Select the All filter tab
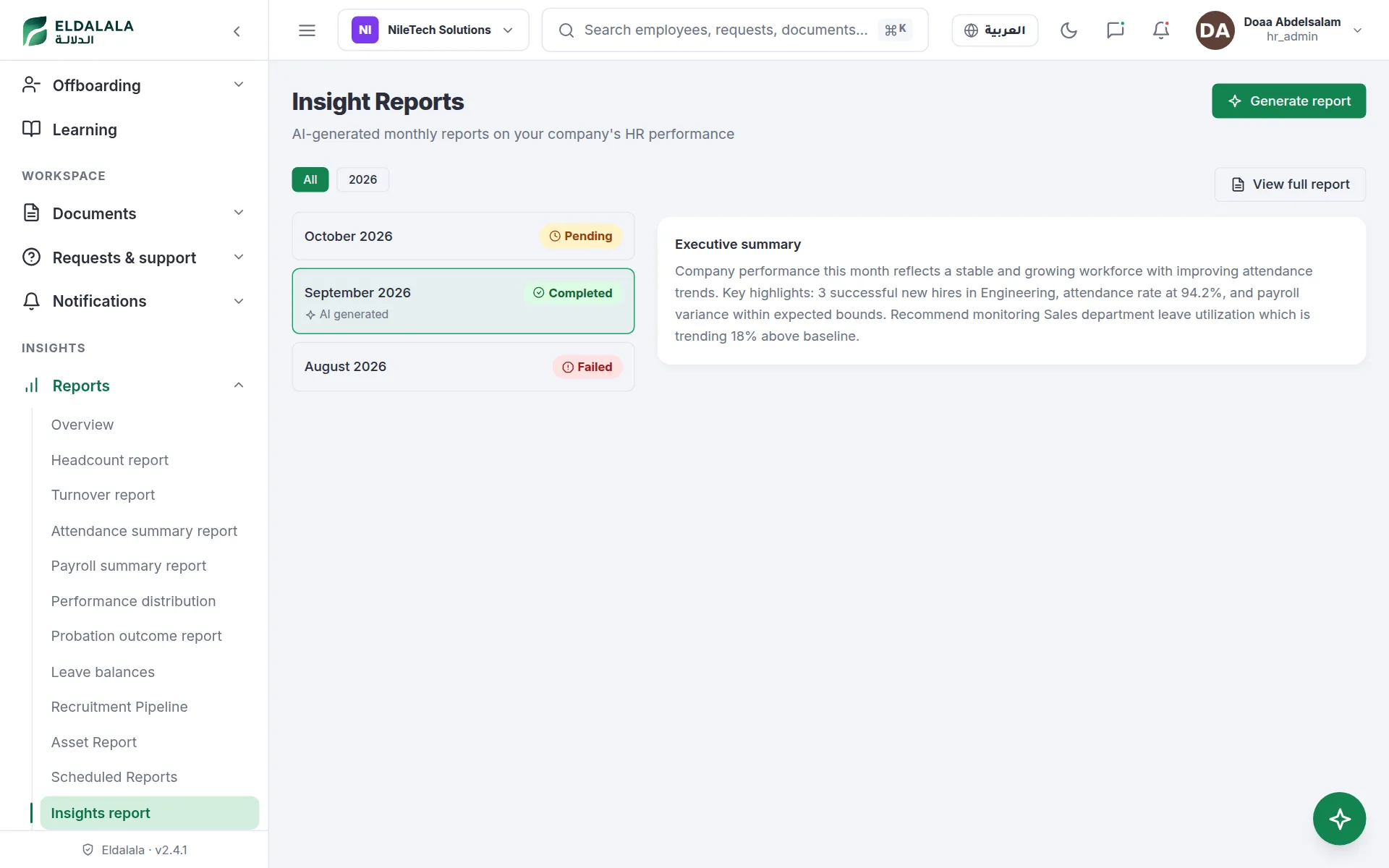The width and height of the screenshot is (1389, 868). 310,179
